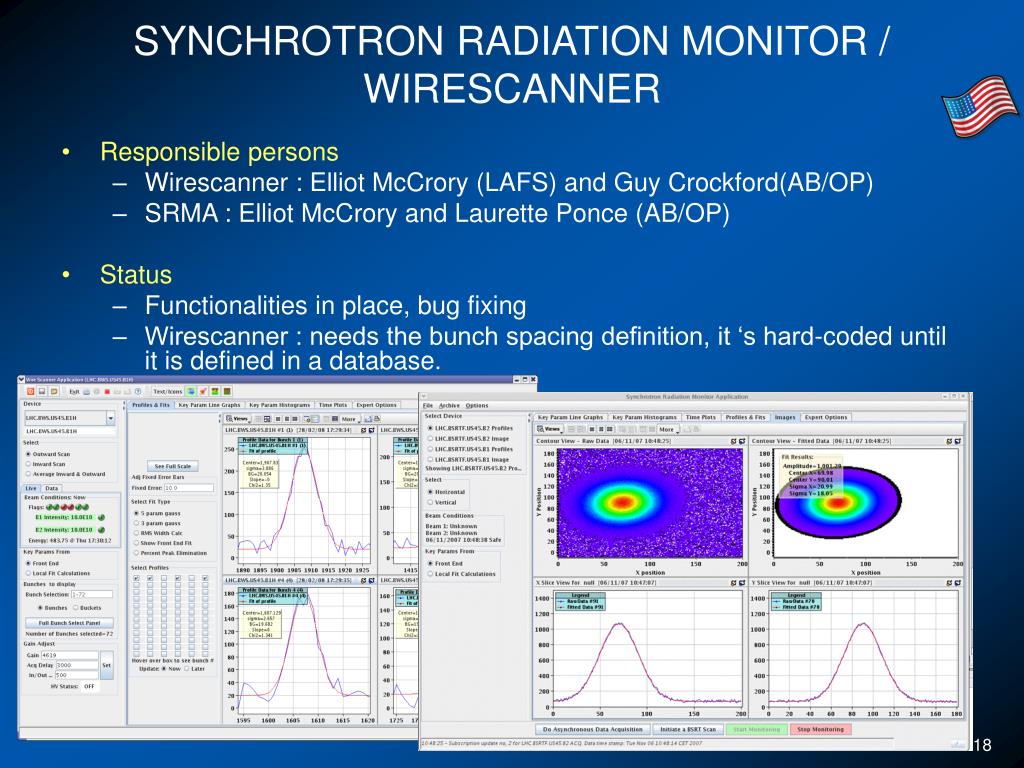Click the red stop square in Wire Scanner toolbar

(107, 392)
